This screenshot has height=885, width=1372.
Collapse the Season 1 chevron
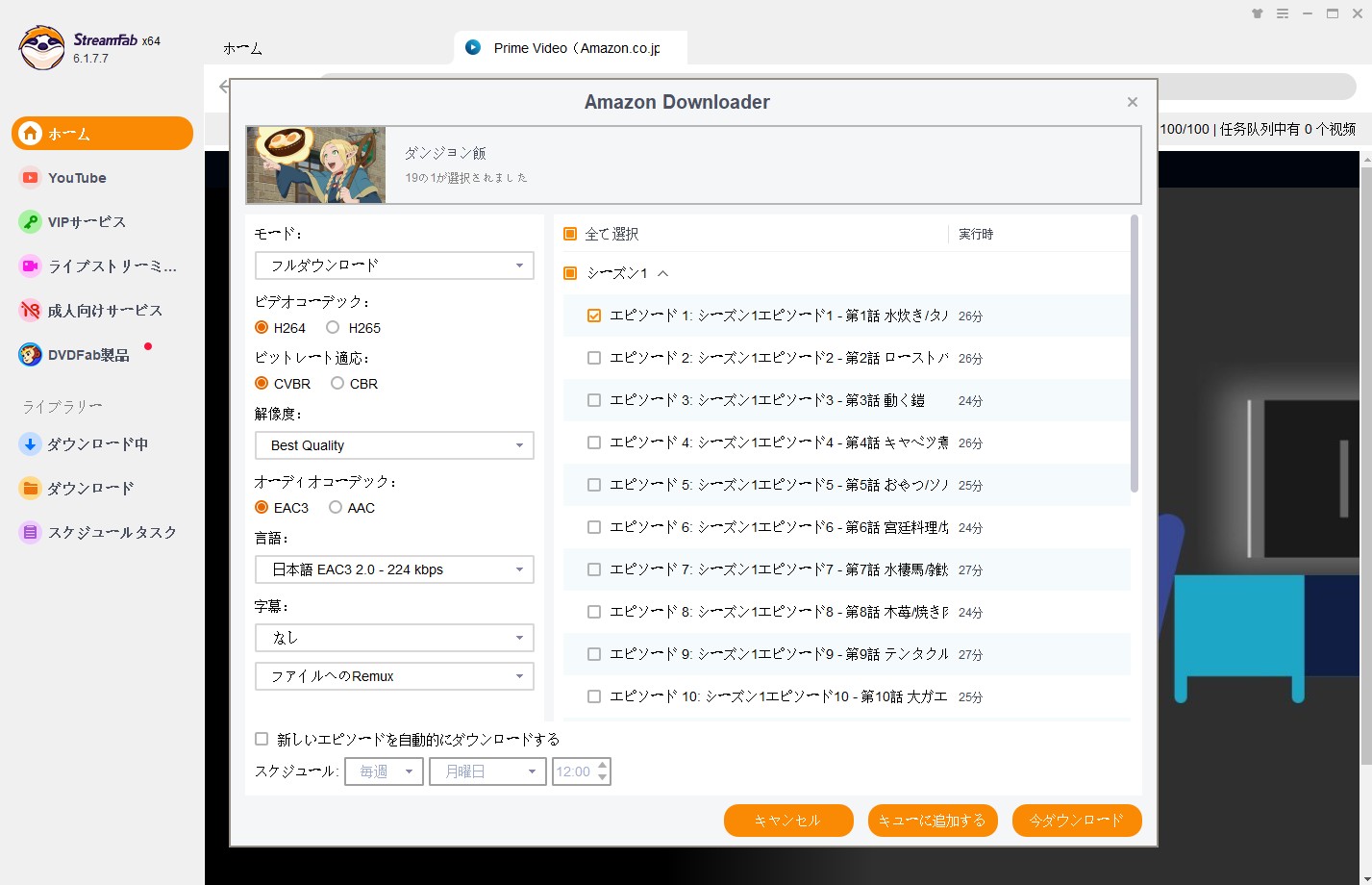662,273
